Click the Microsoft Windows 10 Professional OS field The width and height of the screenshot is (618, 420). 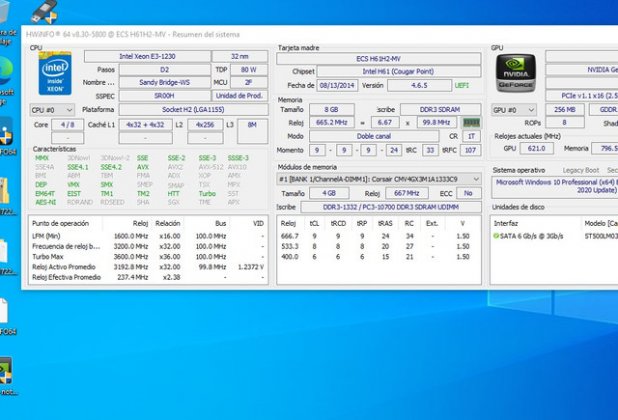pos(555,187)
